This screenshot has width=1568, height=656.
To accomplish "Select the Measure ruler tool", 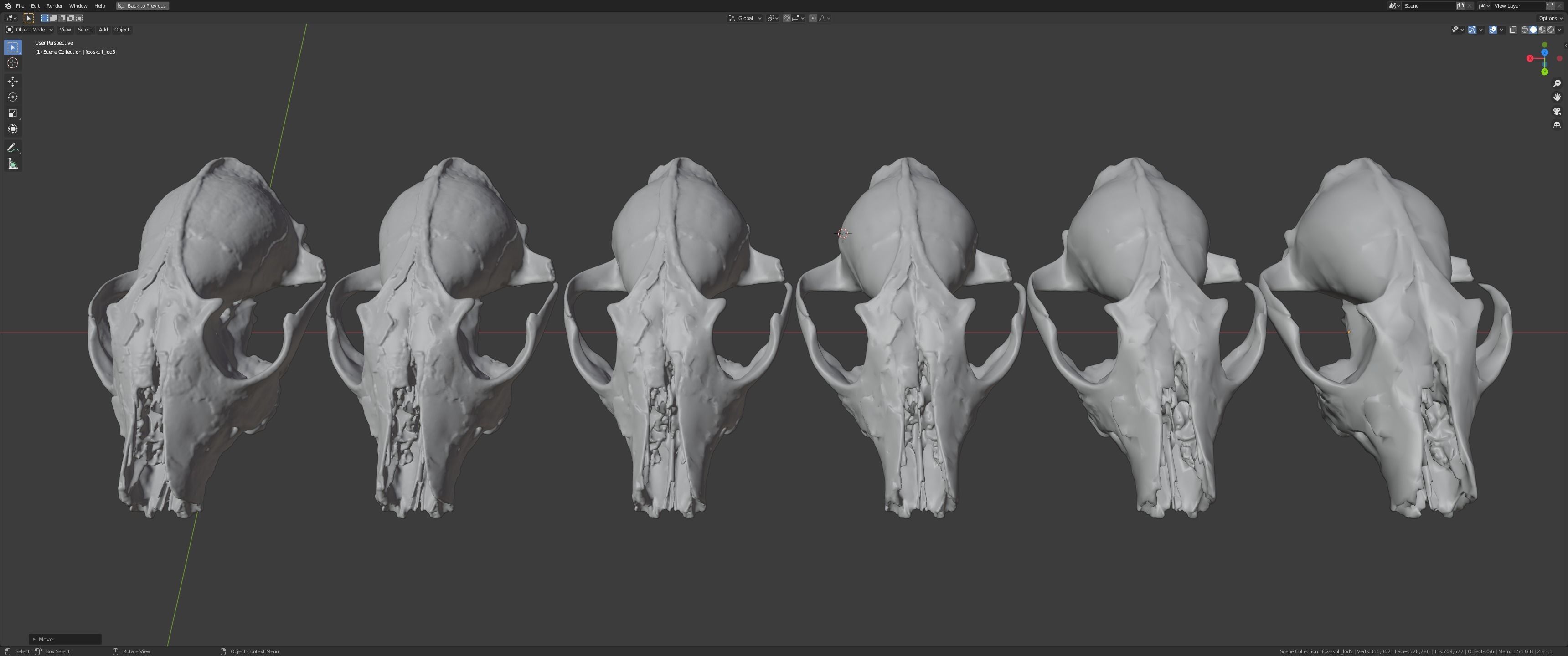I will pos(13,164).
